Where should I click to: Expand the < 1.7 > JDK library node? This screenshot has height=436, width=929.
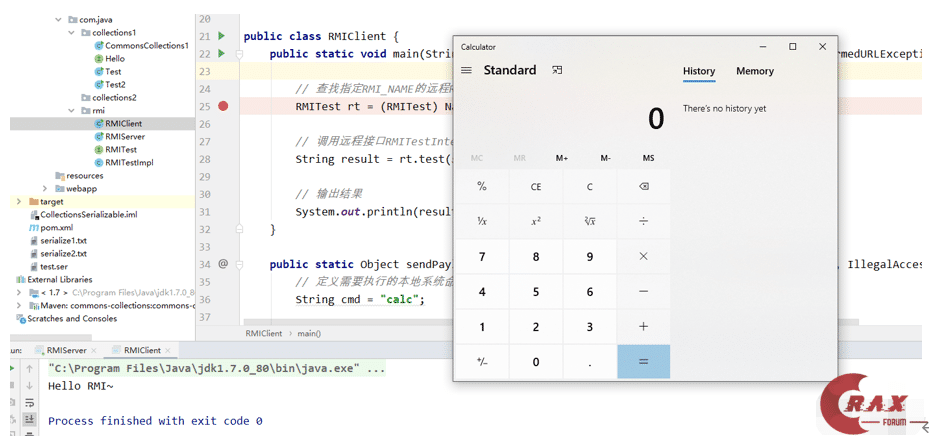pos(19,293)
